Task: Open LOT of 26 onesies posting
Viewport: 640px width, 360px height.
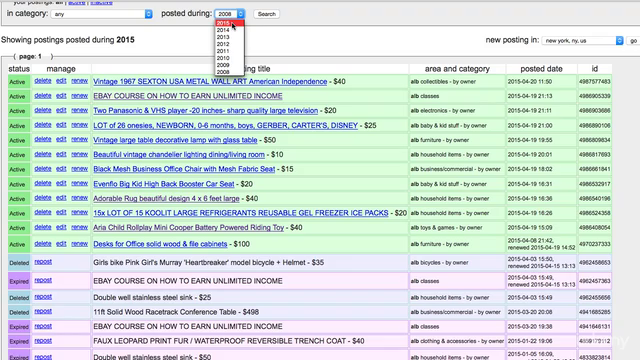Action: (x=225, y=125)
